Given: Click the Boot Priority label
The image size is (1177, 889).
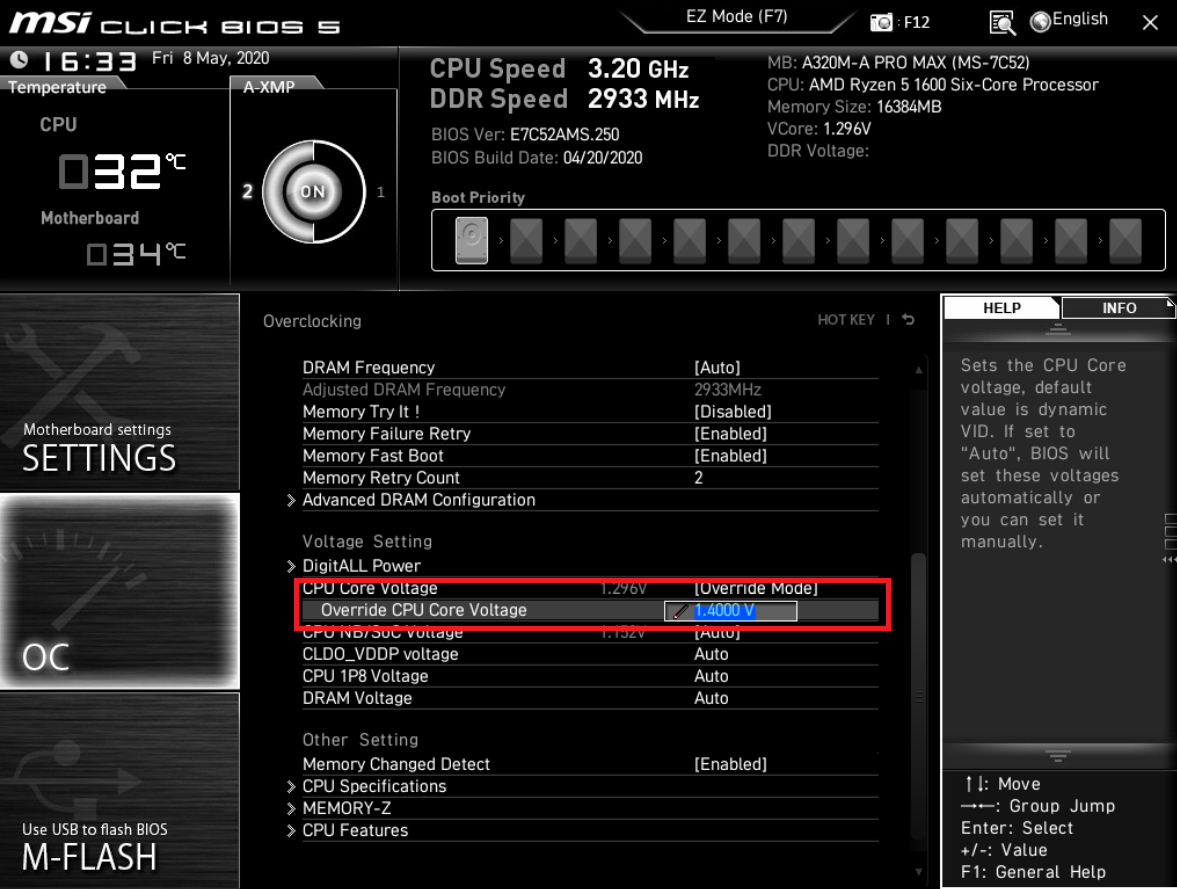Looking at the screenshot, I should [478, 197].
